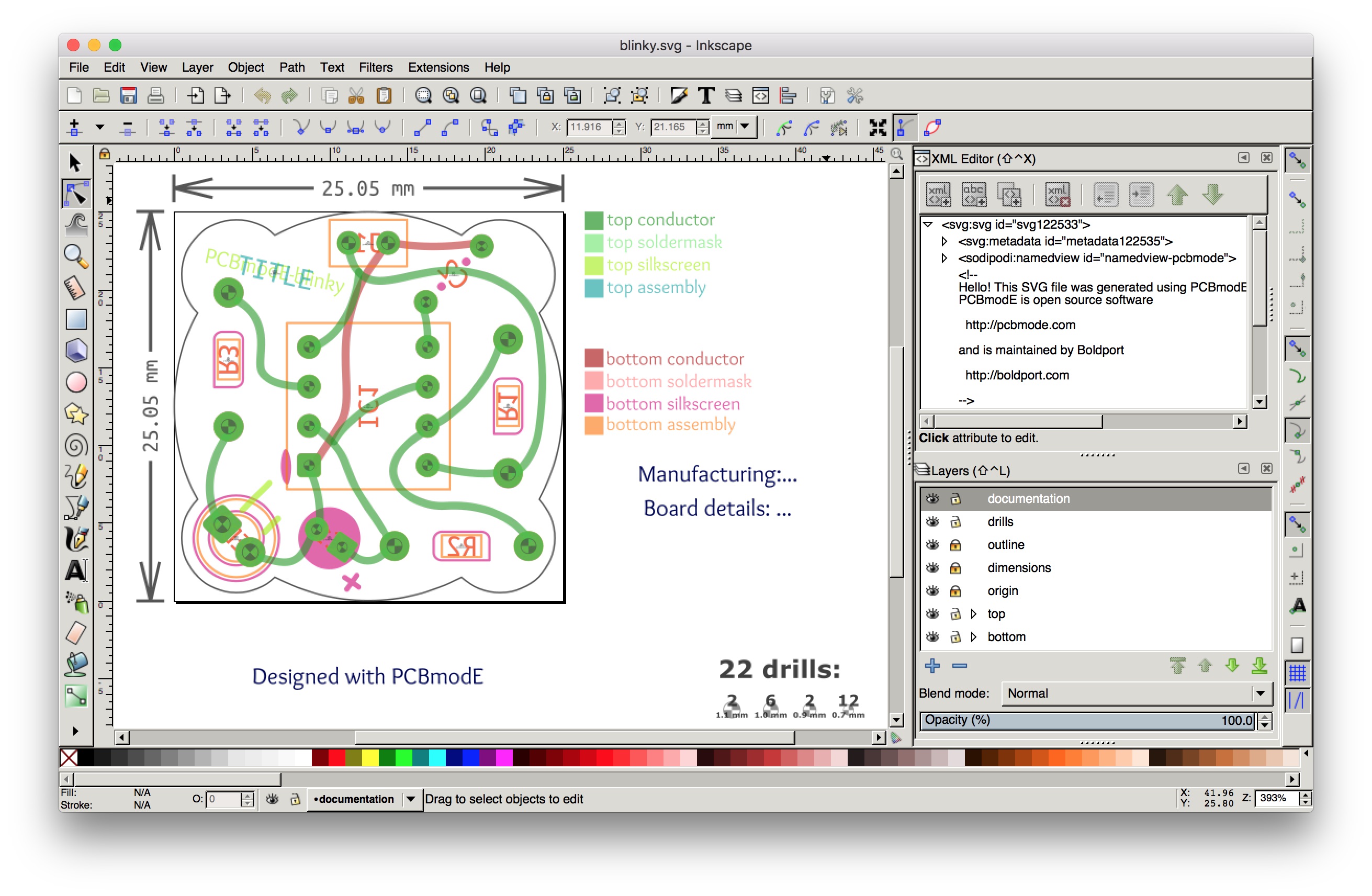Select the Star polygon tool
The image size is (1372, 896).
pyautogui.click(x=75, y=413)
